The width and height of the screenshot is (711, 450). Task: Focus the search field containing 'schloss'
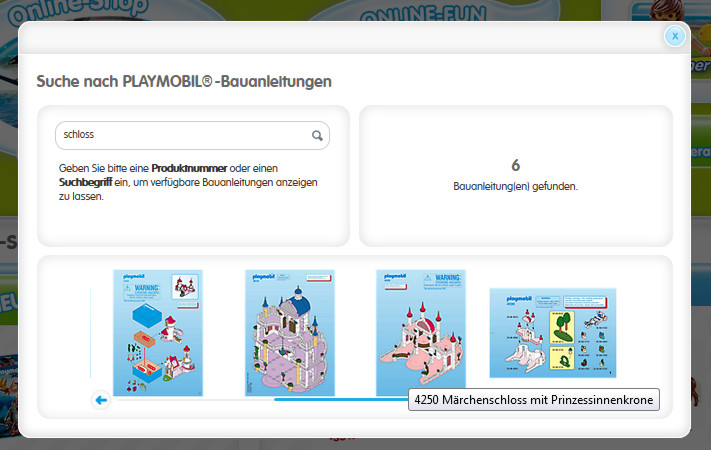coord(180,135)
